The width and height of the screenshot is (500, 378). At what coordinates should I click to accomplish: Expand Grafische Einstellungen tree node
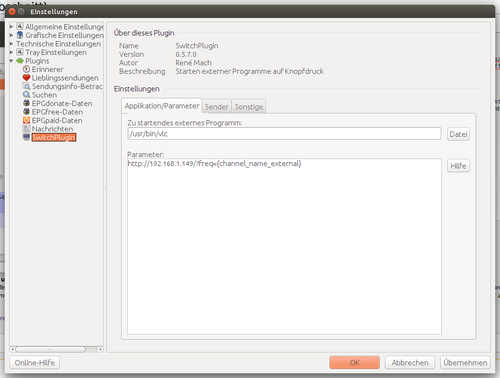coord(11,35)
